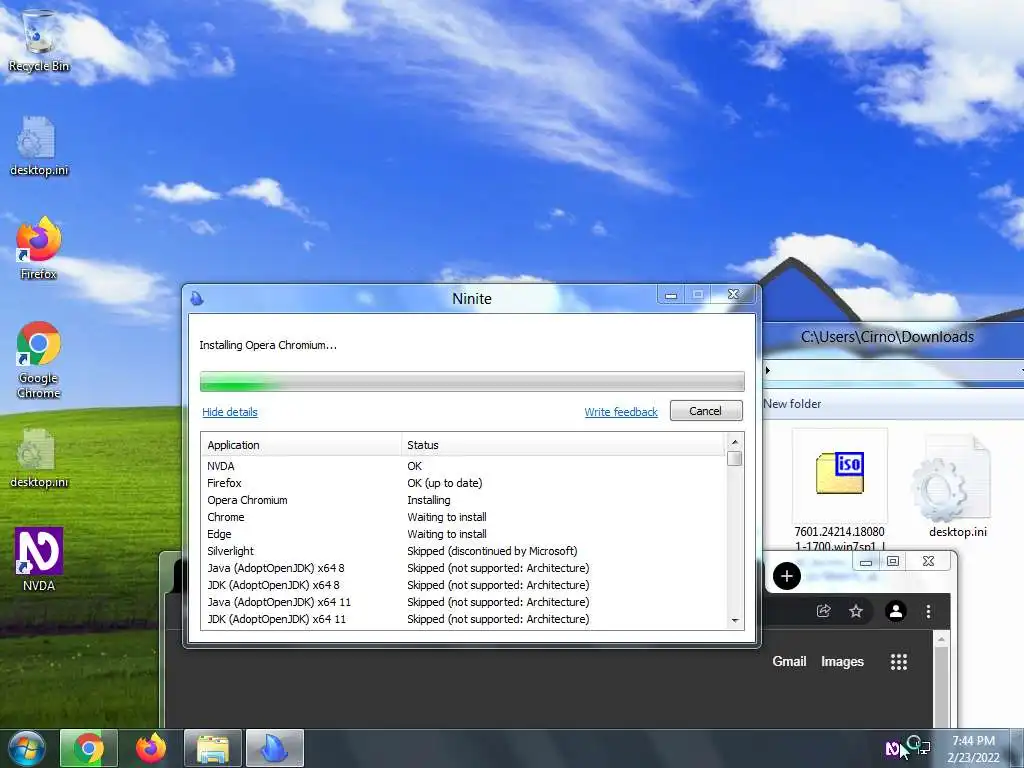Screen dimensions: 1024x768
Task: Click Hide details link in Ninite
Action: click(x=230, y=412)
